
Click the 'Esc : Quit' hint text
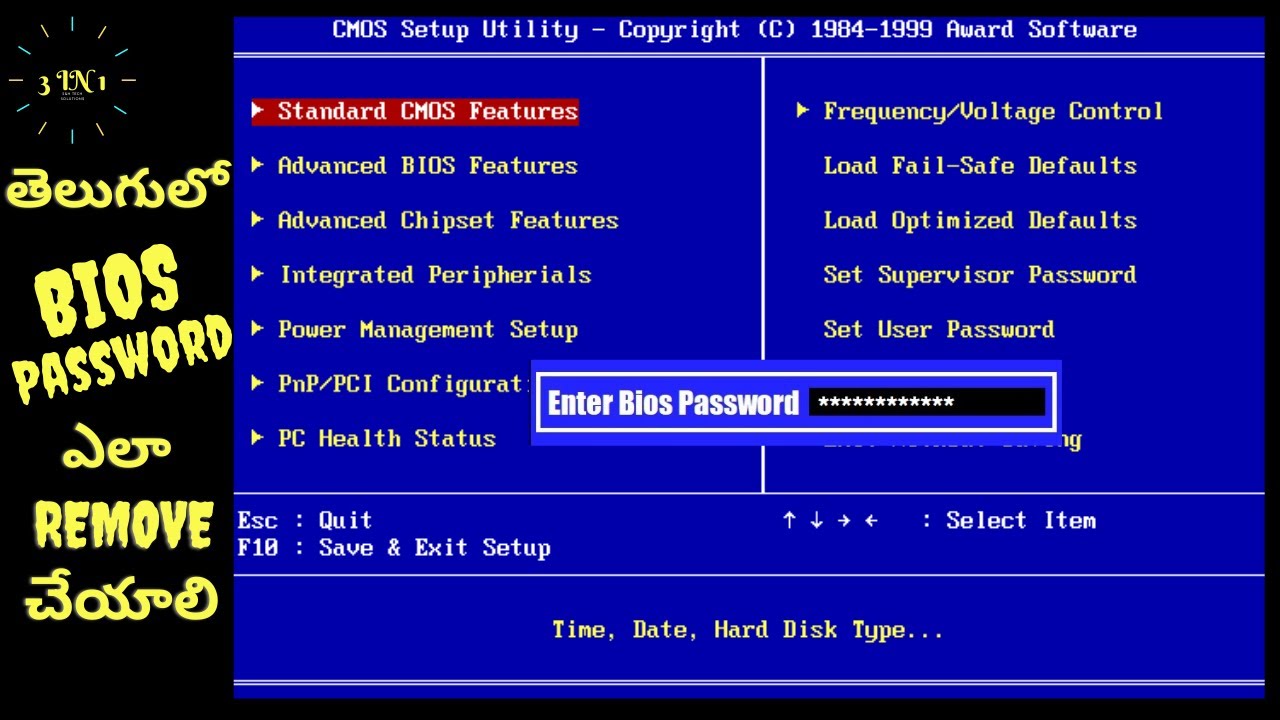coord(305,520)
